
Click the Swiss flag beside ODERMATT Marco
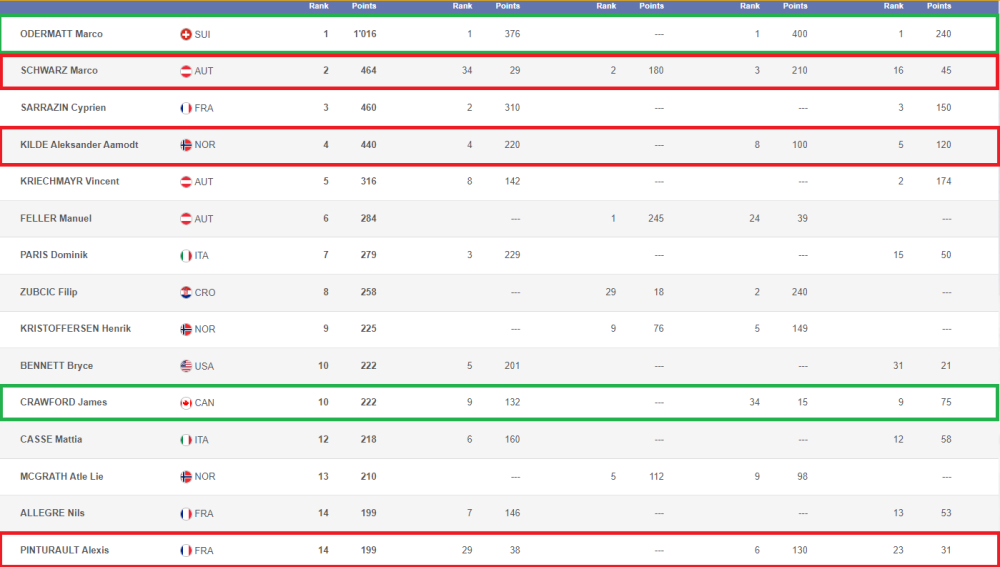(186, 34)
